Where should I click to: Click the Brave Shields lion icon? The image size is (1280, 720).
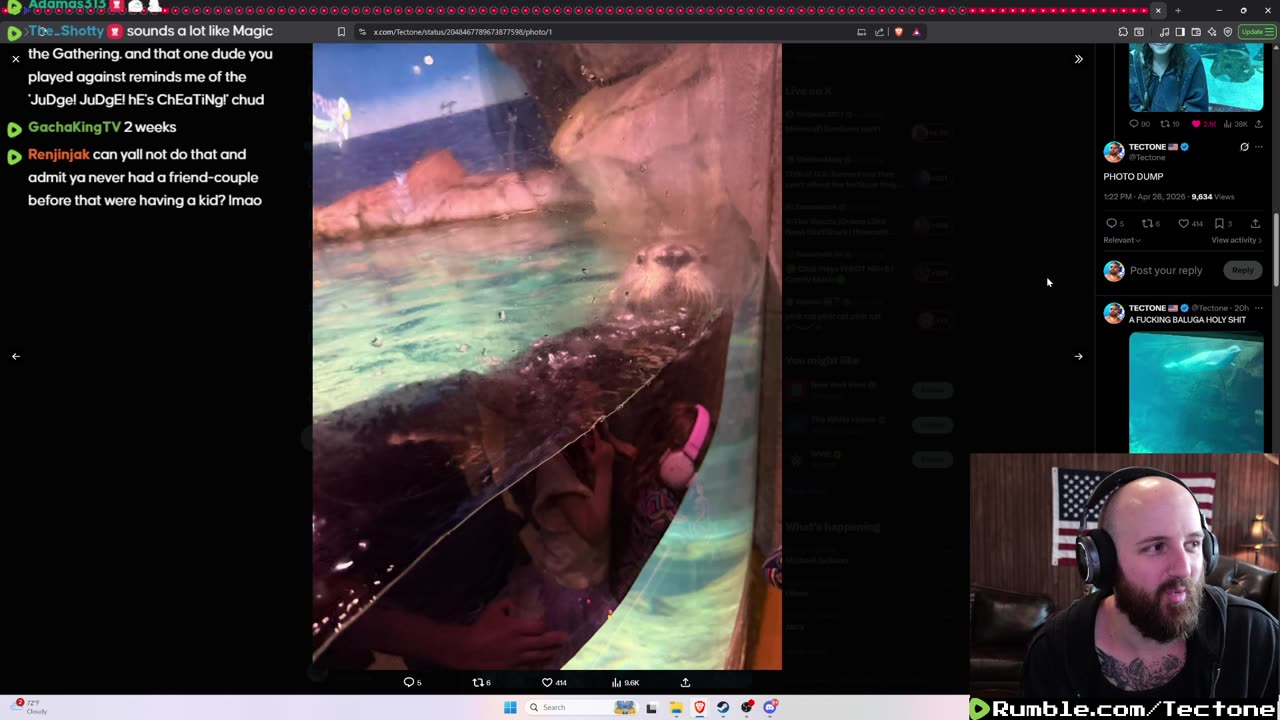coord(899,32)
